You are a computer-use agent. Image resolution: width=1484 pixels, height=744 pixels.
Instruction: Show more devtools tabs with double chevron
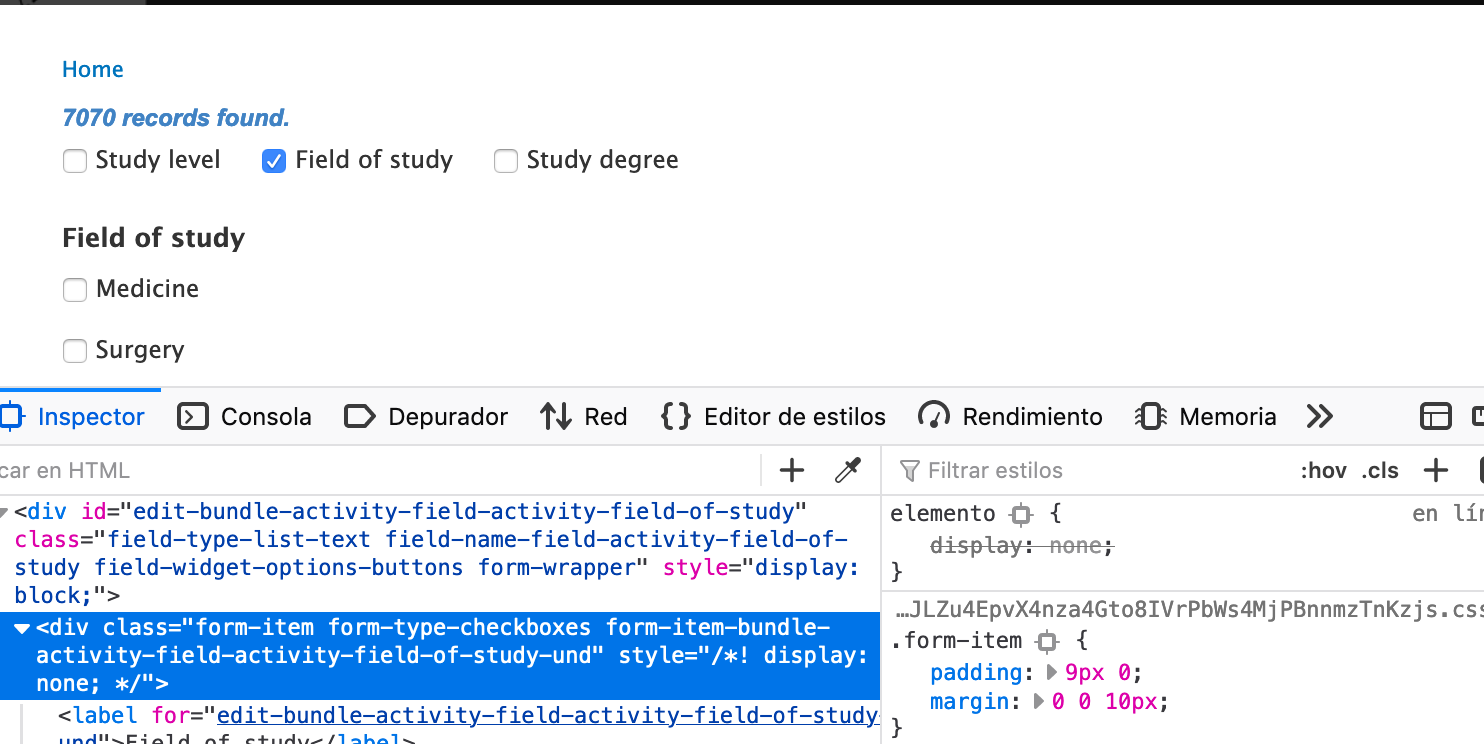(x=1320, y=417)
